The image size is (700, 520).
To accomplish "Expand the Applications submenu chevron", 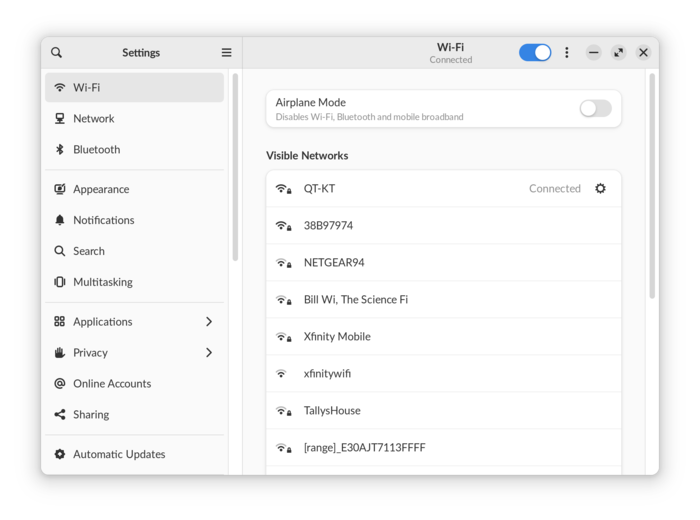I will click(209, 322).
